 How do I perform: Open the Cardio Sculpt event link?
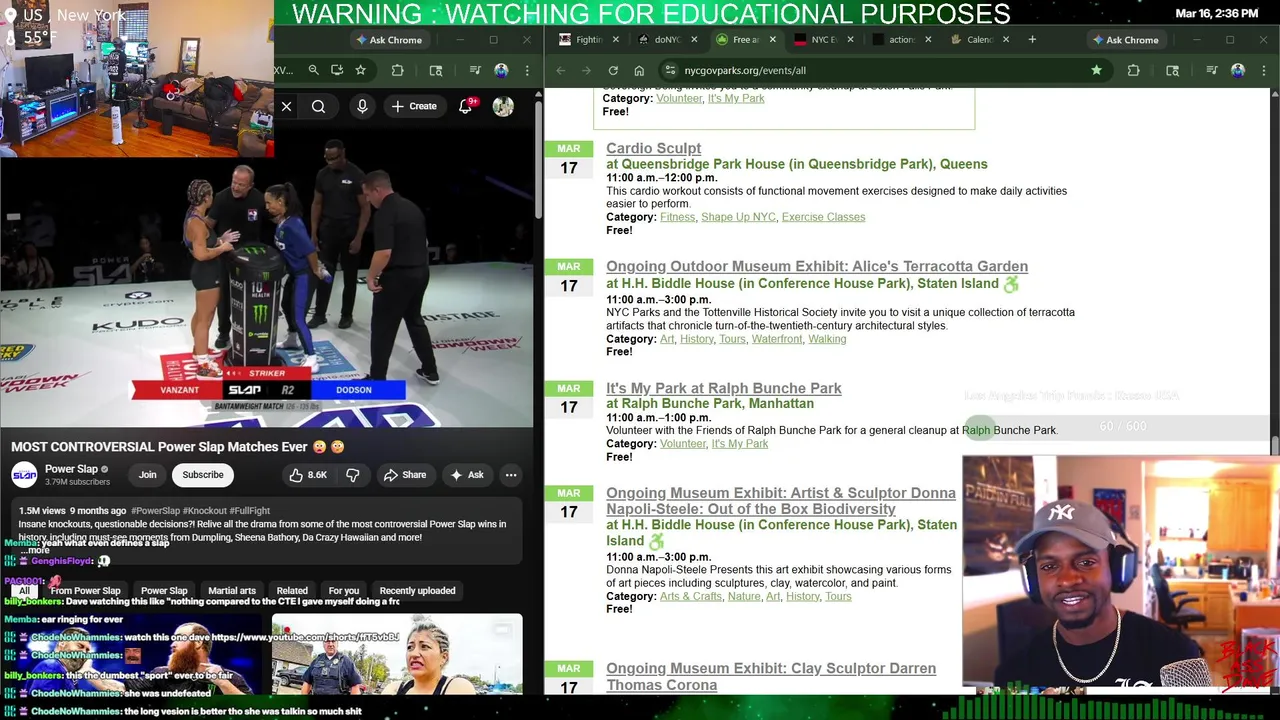(x=653, y=148)
